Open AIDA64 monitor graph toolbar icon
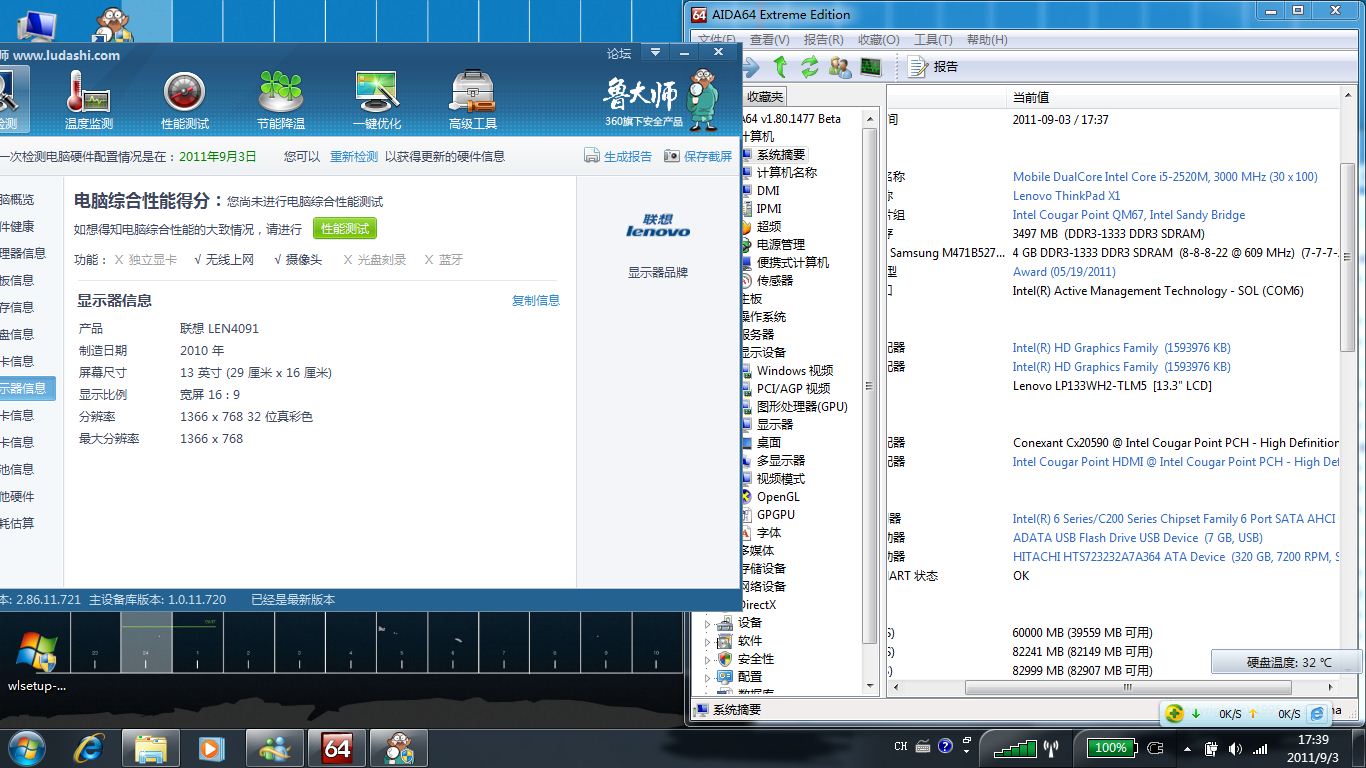The height and width of the screenshot is (768, 1366). point(871,67)
